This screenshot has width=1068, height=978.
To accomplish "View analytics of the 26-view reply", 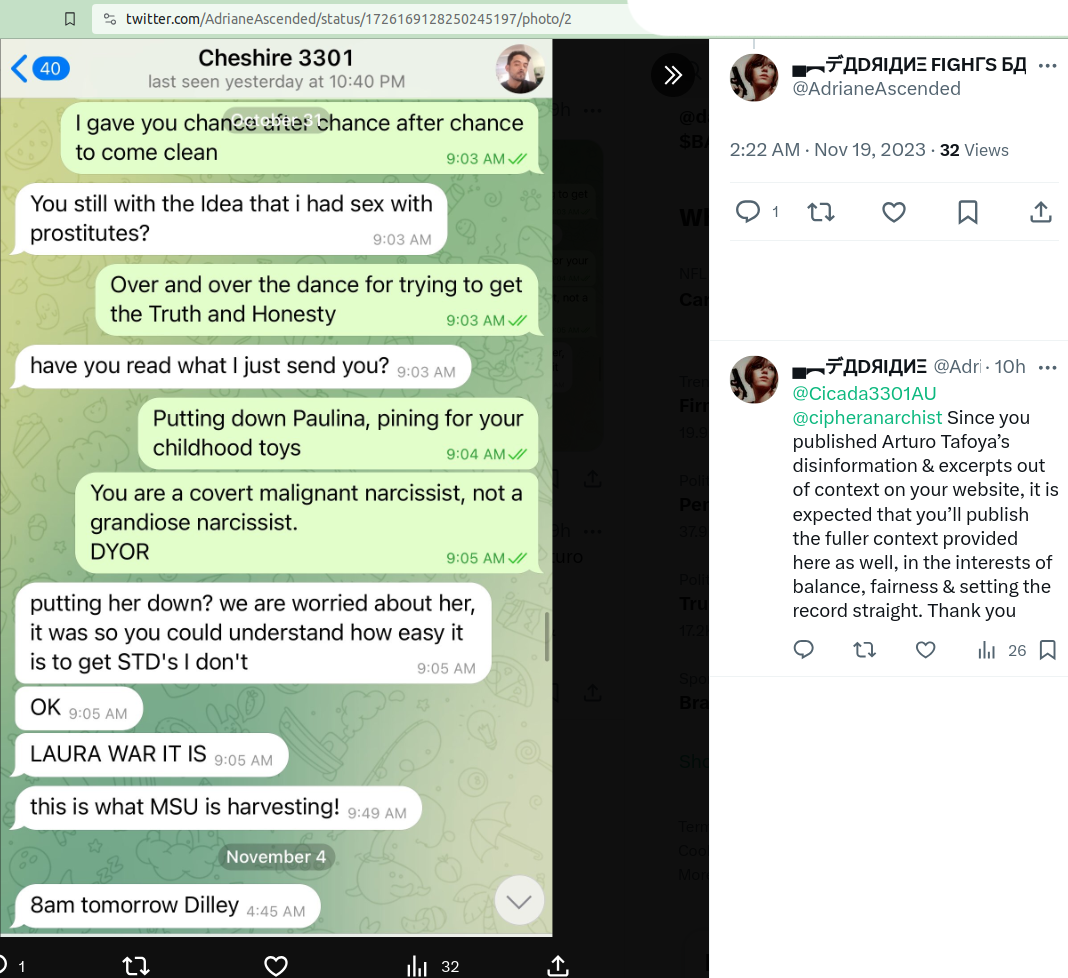I will pyautogui.click(x=1001, y=651).
